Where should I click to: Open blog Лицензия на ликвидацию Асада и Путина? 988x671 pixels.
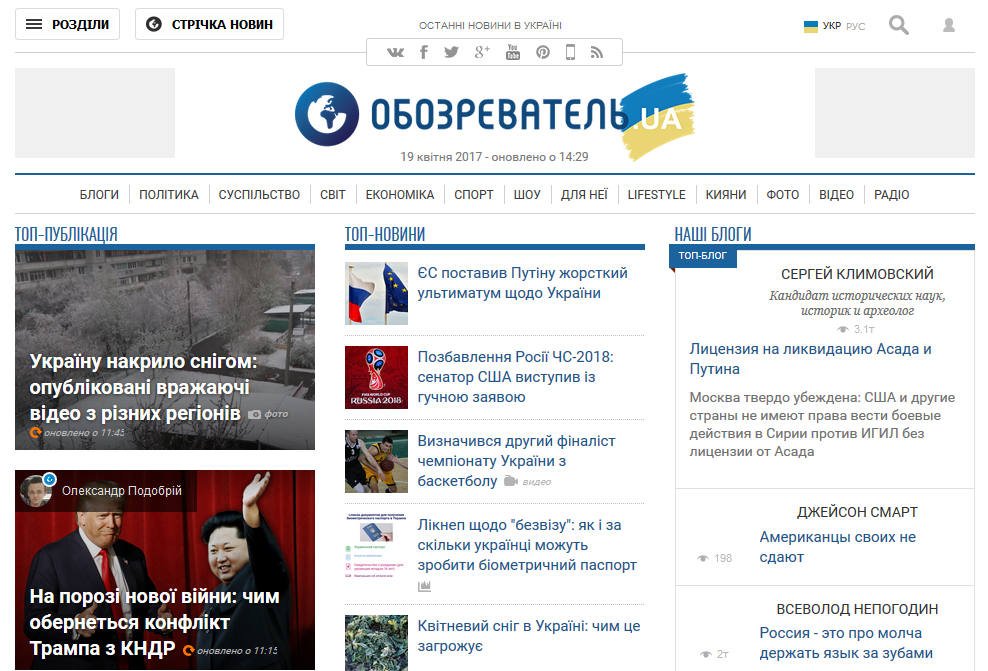pyautogui.click(x=810, y=358)
